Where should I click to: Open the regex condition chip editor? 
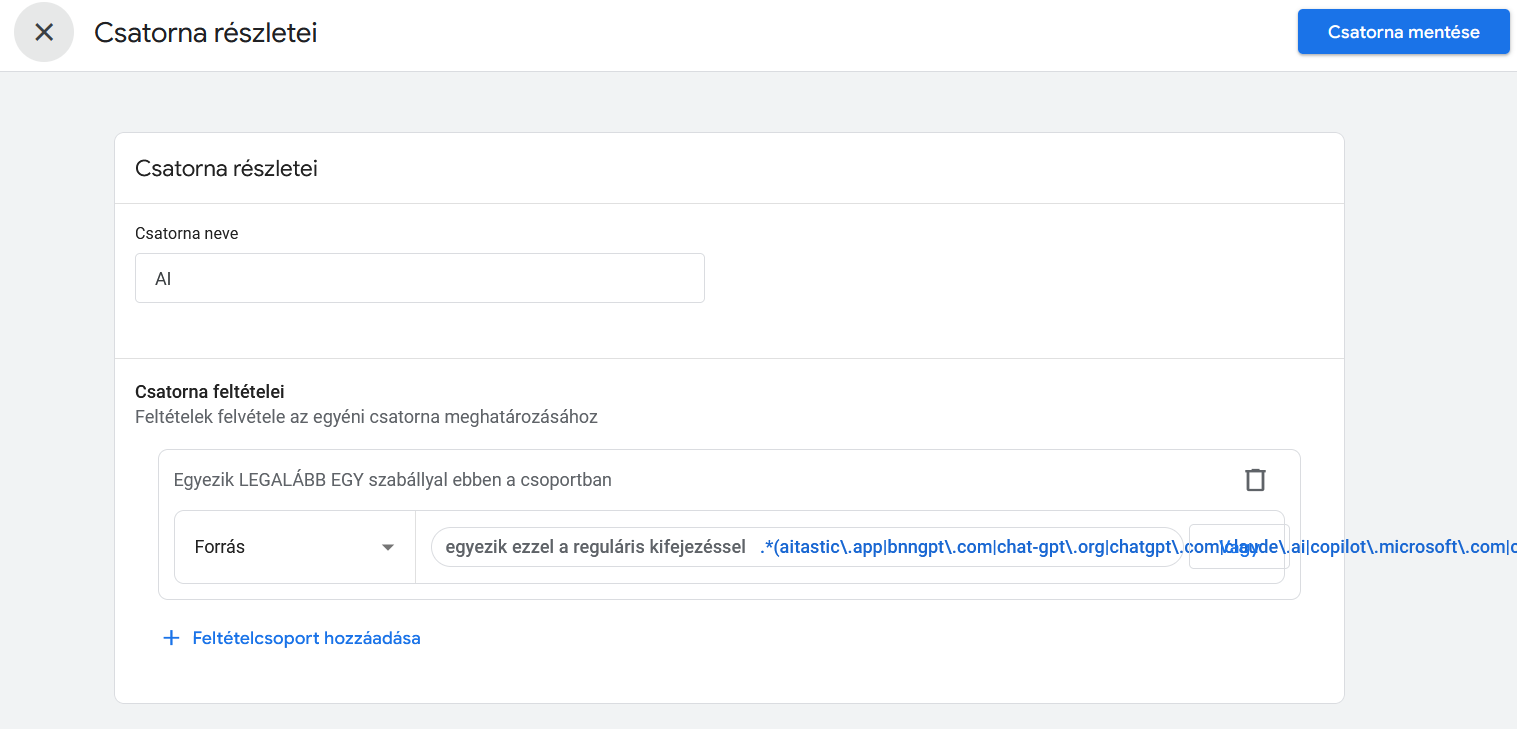(806, 547)
